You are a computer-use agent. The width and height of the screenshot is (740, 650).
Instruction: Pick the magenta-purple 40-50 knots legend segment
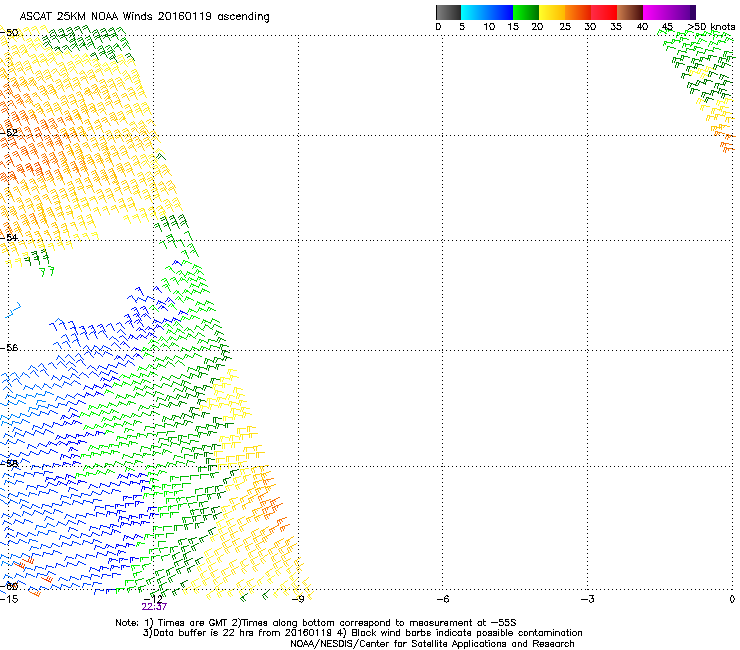click(x=669, y=12)
